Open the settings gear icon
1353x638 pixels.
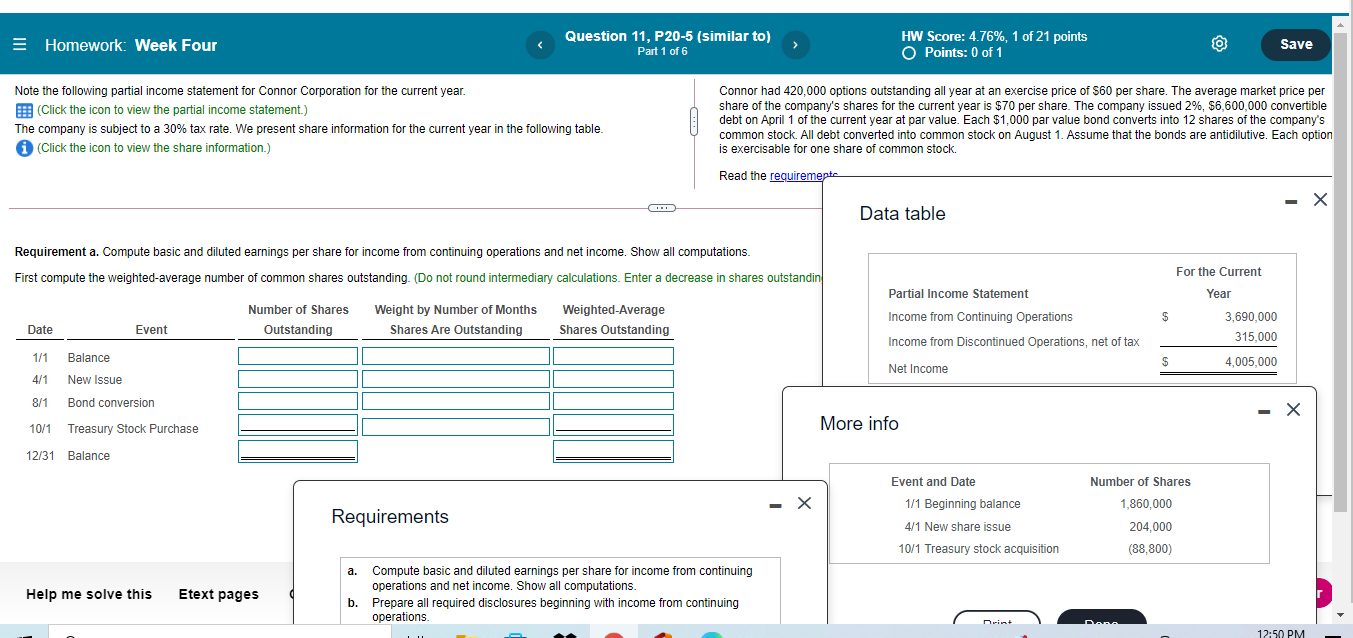point(1218,44)
